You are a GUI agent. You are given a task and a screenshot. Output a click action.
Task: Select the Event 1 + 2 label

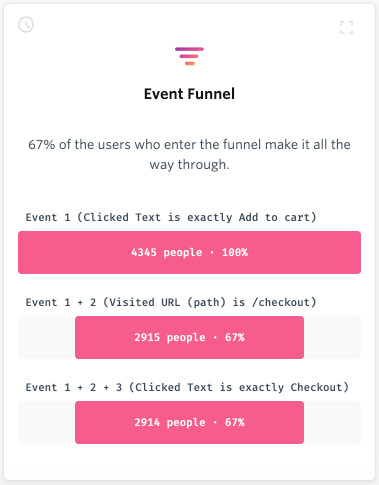coord(171,302)
